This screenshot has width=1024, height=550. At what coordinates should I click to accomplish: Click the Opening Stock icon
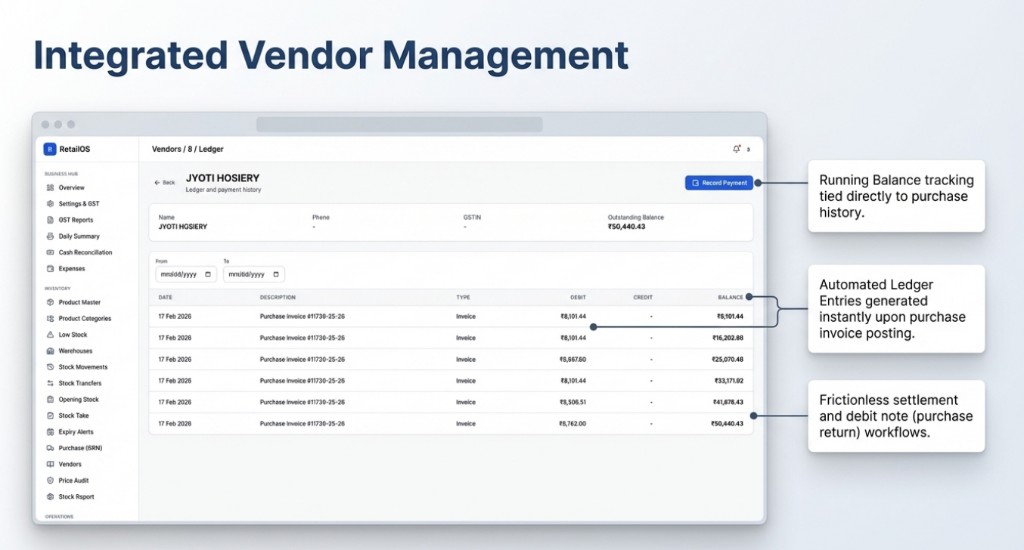coord(50,399)
